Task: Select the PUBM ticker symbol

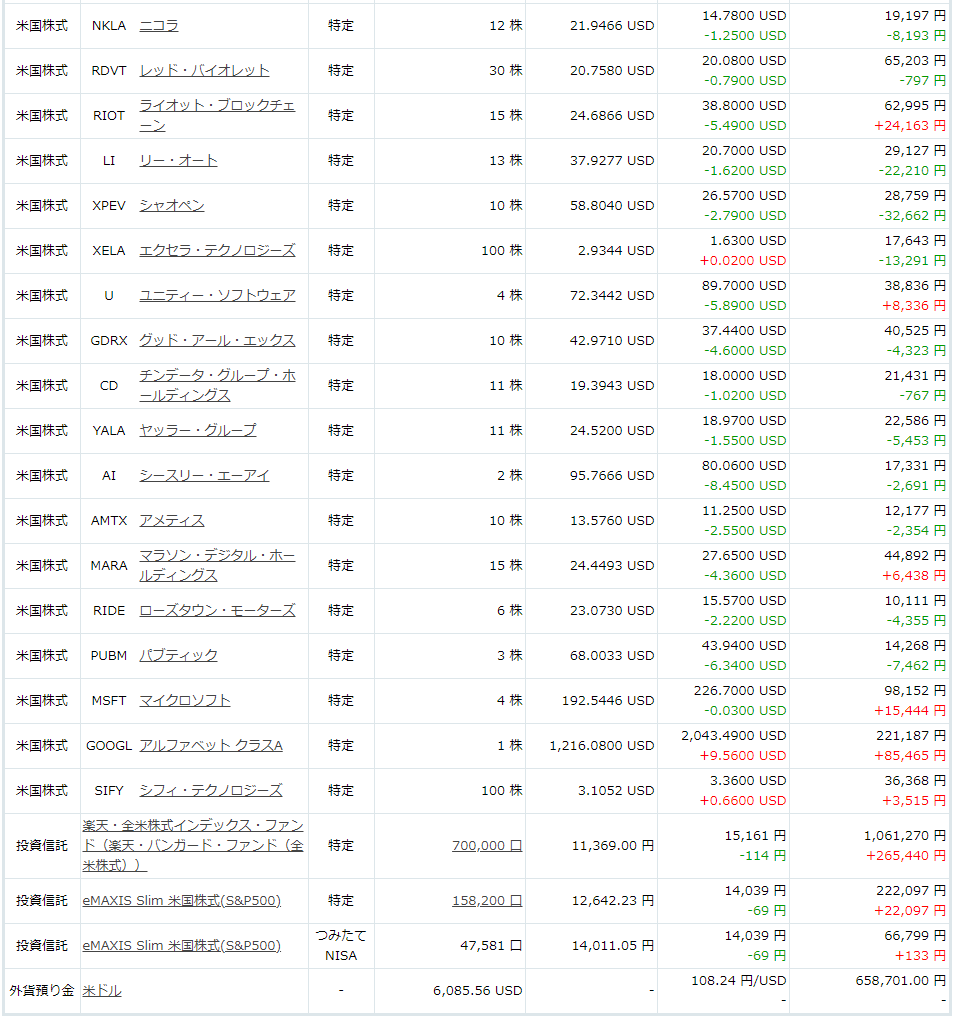Action: (108, 655)
